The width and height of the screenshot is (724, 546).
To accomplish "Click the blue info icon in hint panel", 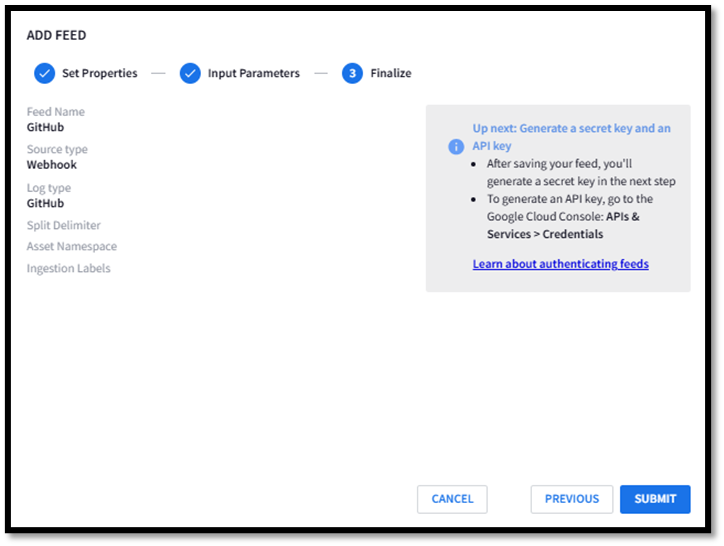I will [456, 146].
